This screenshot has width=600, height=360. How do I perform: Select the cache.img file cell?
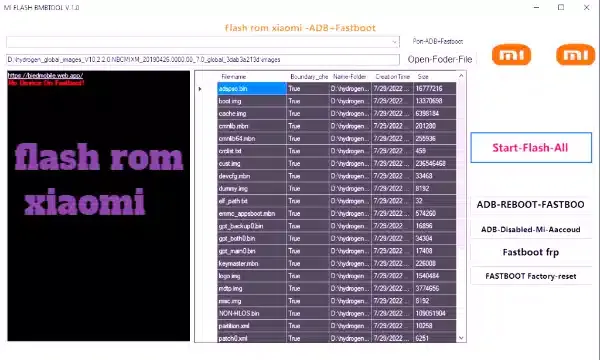click(252, 114)
